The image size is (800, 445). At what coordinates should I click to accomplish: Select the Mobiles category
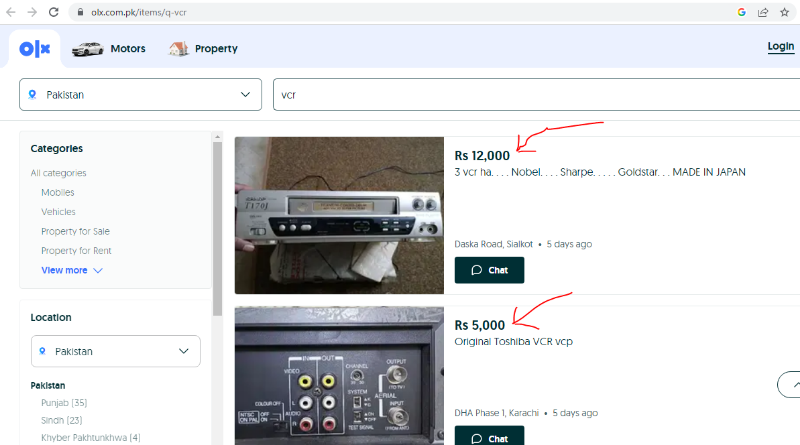[58, 192]
